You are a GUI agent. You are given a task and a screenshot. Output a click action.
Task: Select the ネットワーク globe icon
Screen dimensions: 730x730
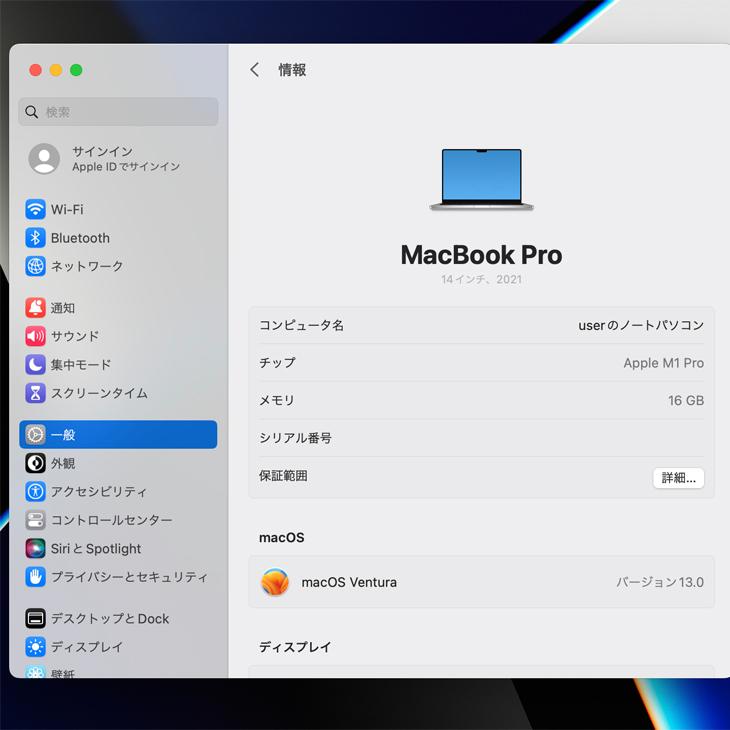35,266
